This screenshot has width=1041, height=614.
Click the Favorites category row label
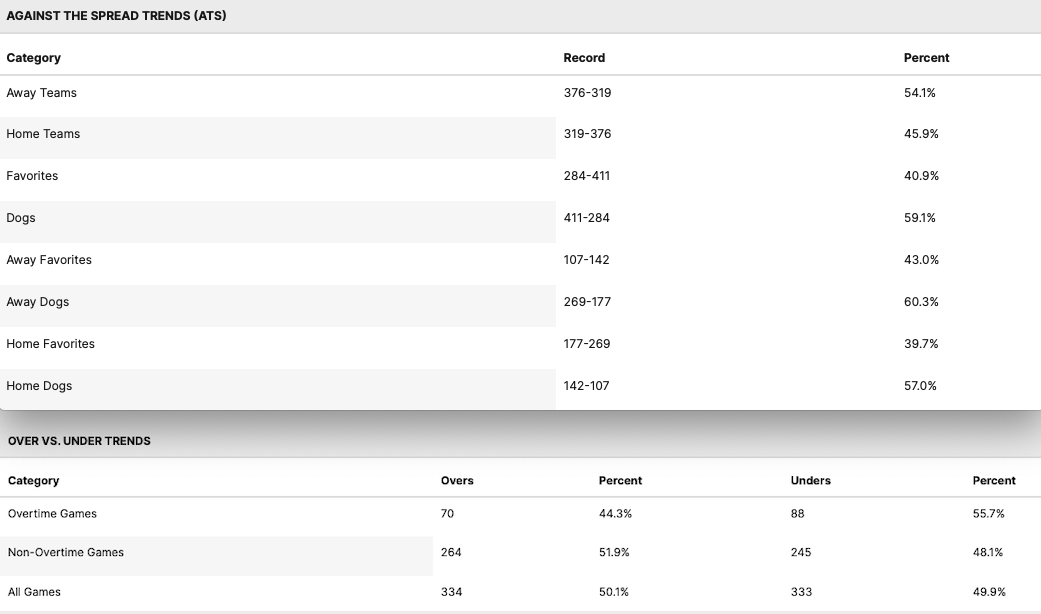(x=32, y=176)
